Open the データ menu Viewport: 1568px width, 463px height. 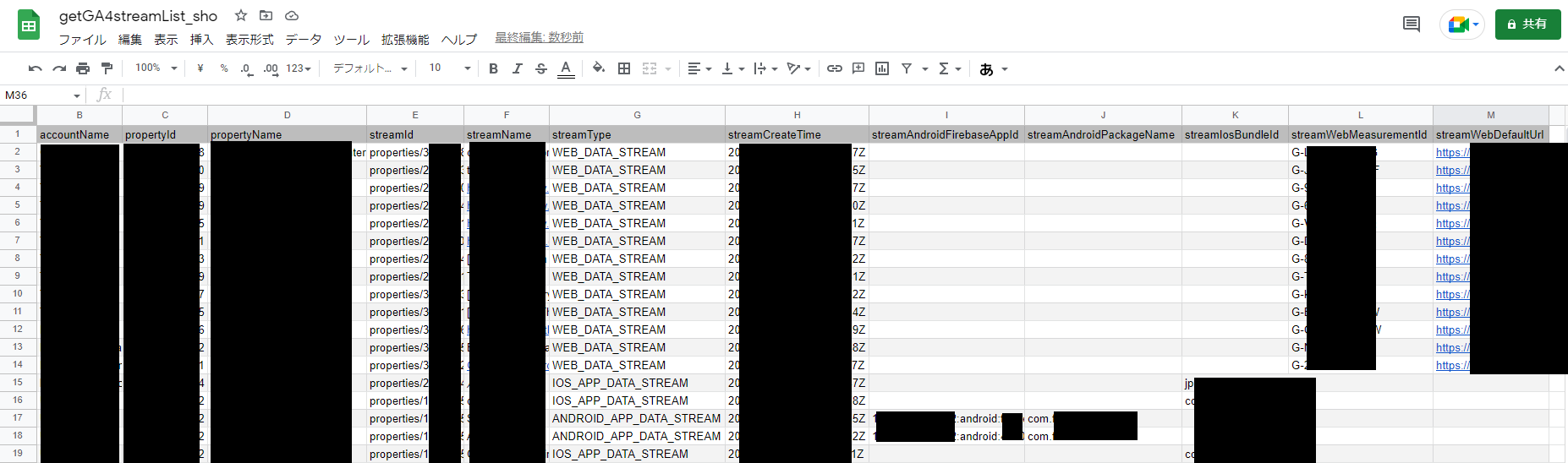pyautogui.click(x=304, y=40)
